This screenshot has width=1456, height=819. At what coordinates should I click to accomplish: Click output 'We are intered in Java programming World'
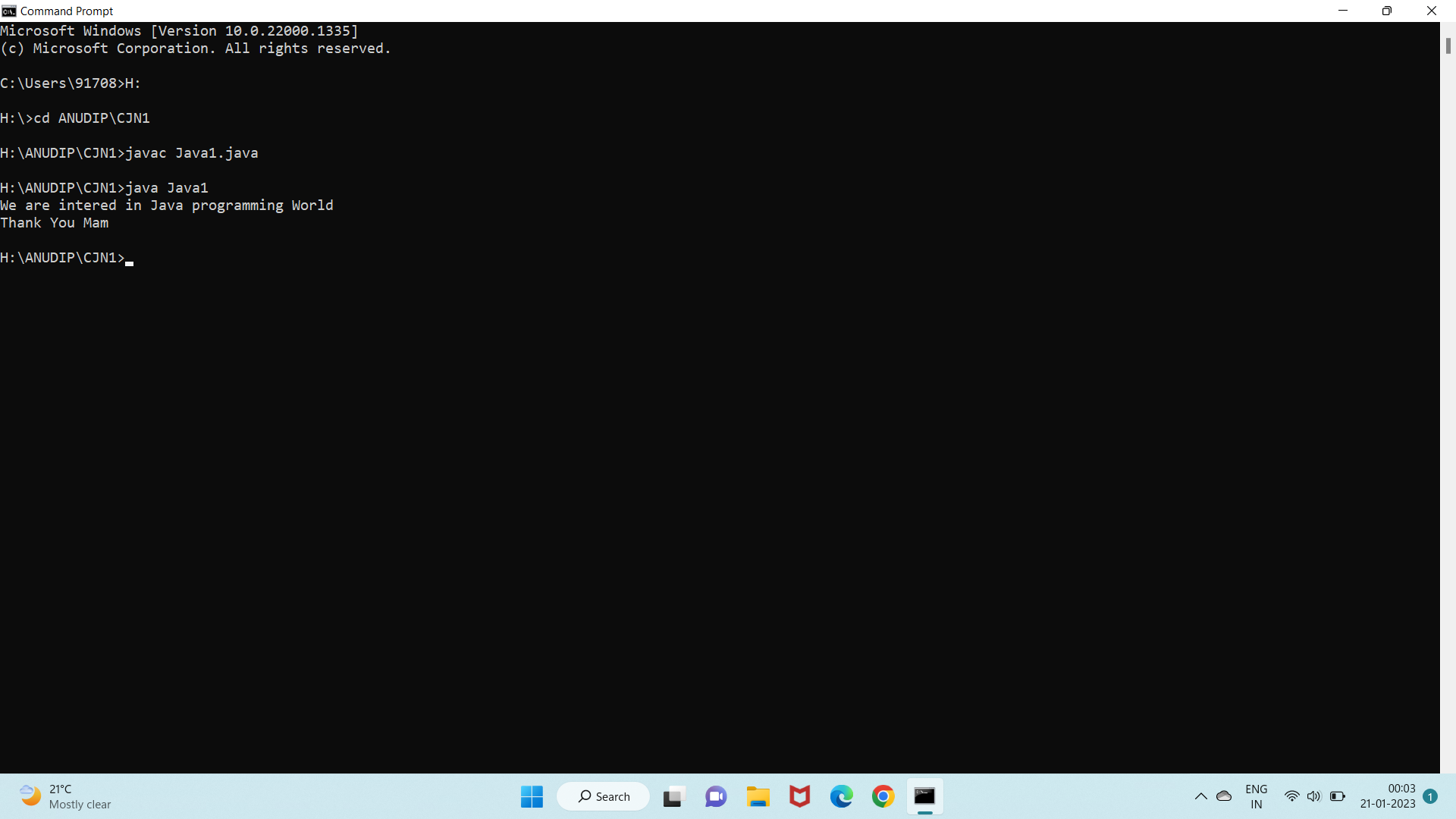click(x=167, y=206)
